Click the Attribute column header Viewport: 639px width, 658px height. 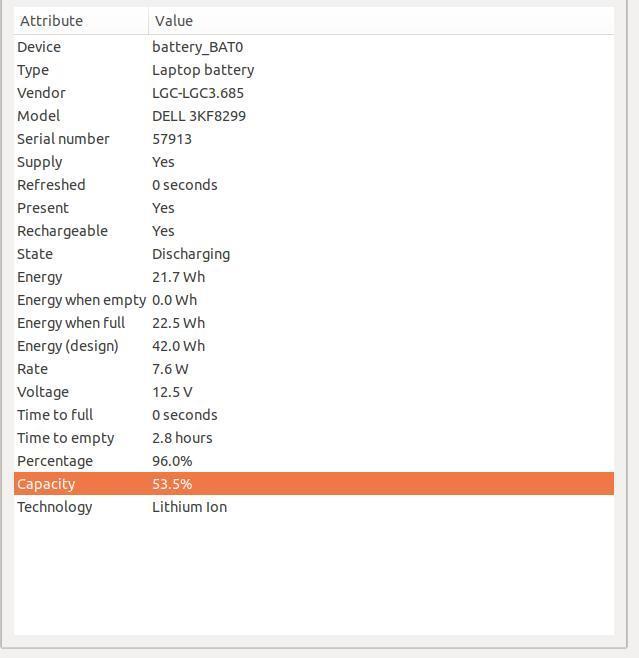tap(81, 21)
